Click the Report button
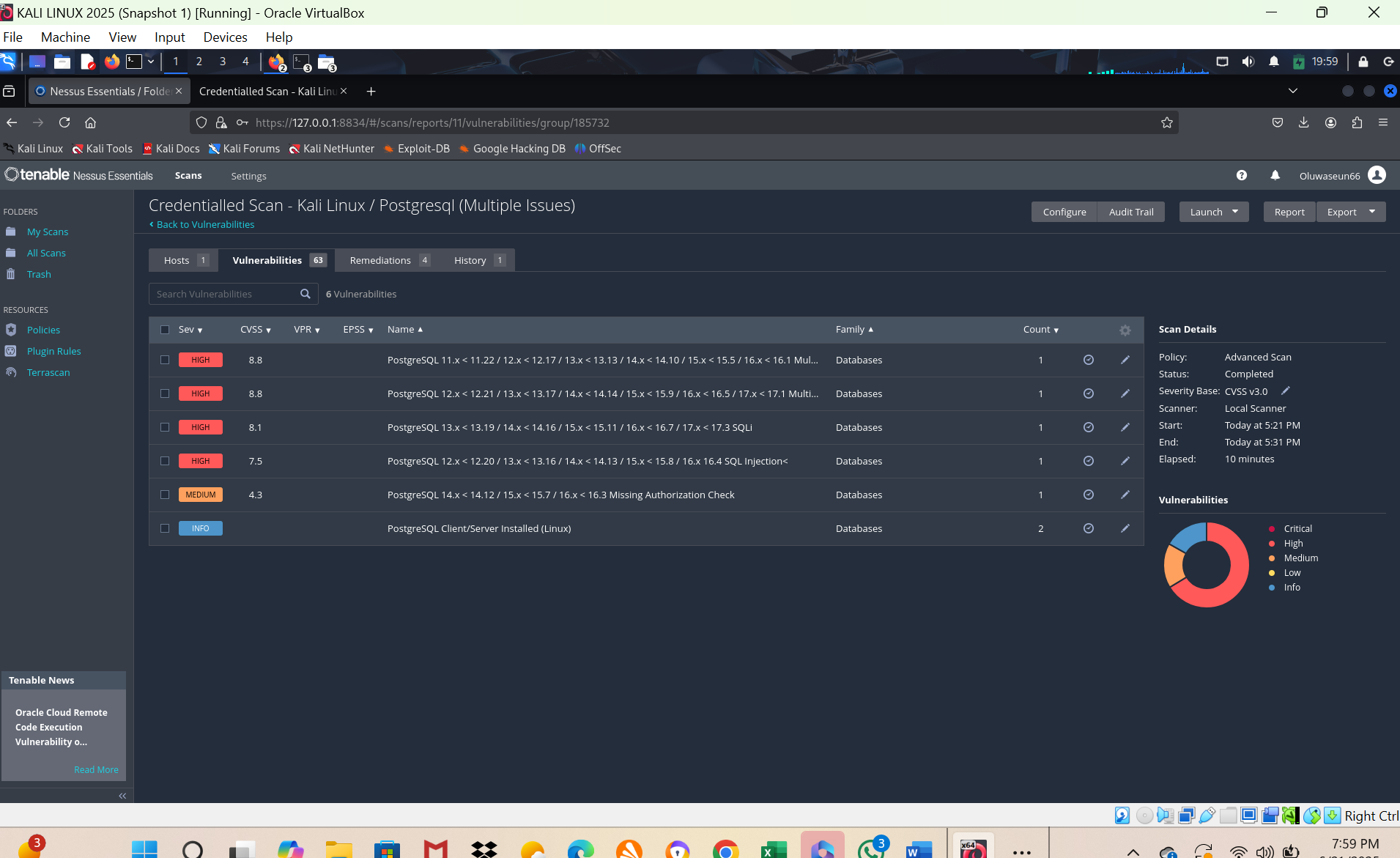Screen dimensions: 1400x858 tap(1289, 212)
